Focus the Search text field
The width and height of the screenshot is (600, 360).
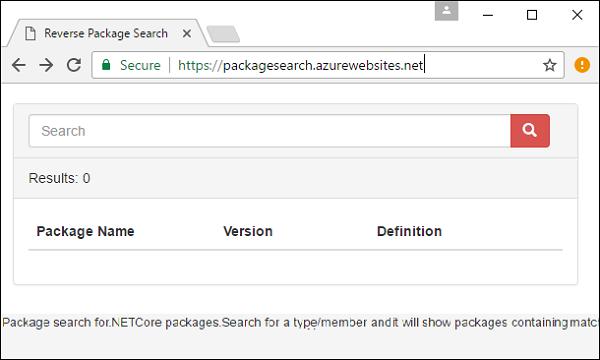pyautogui.click(x=270, y=131)
